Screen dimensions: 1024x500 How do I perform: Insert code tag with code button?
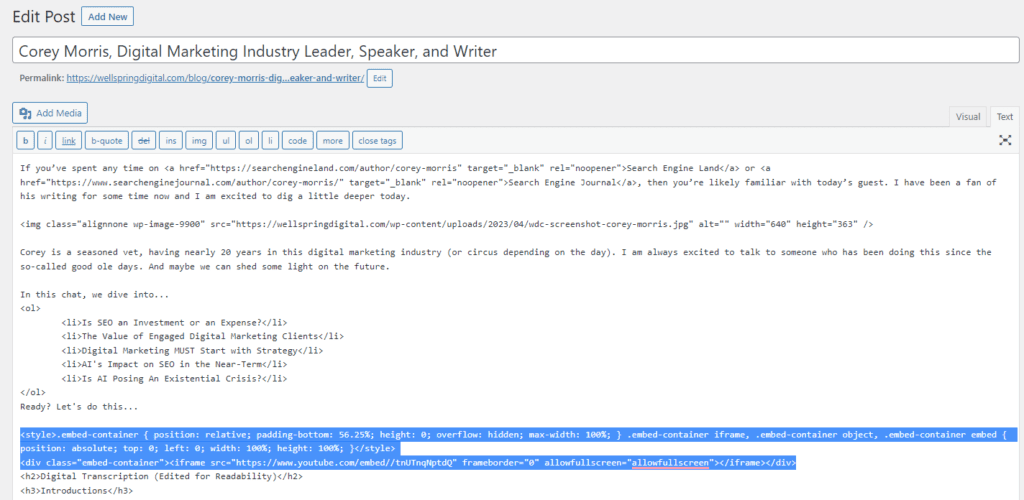pyautogui.click(x=298, y=140)
